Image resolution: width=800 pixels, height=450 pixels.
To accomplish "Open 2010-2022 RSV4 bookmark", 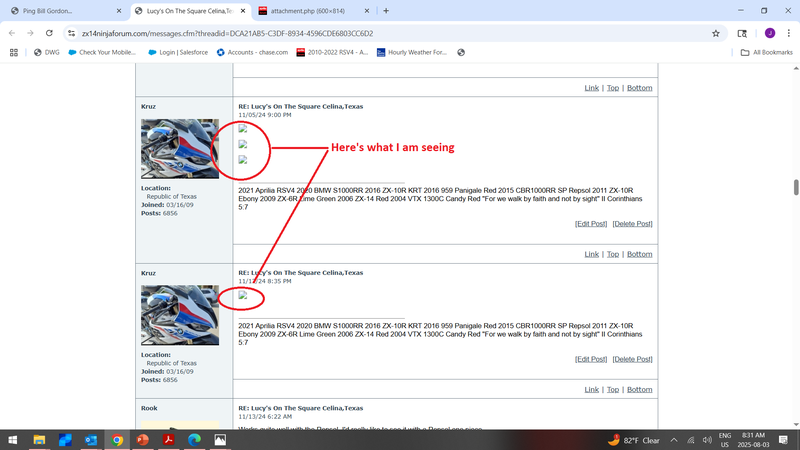I will coord(332,52).
